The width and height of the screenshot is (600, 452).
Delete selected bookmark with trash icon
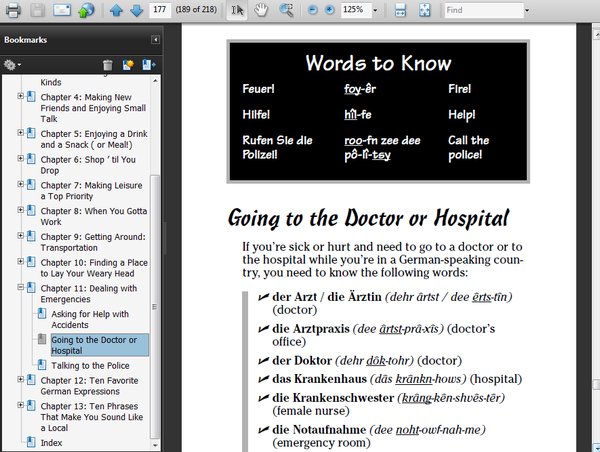[107, 65]
